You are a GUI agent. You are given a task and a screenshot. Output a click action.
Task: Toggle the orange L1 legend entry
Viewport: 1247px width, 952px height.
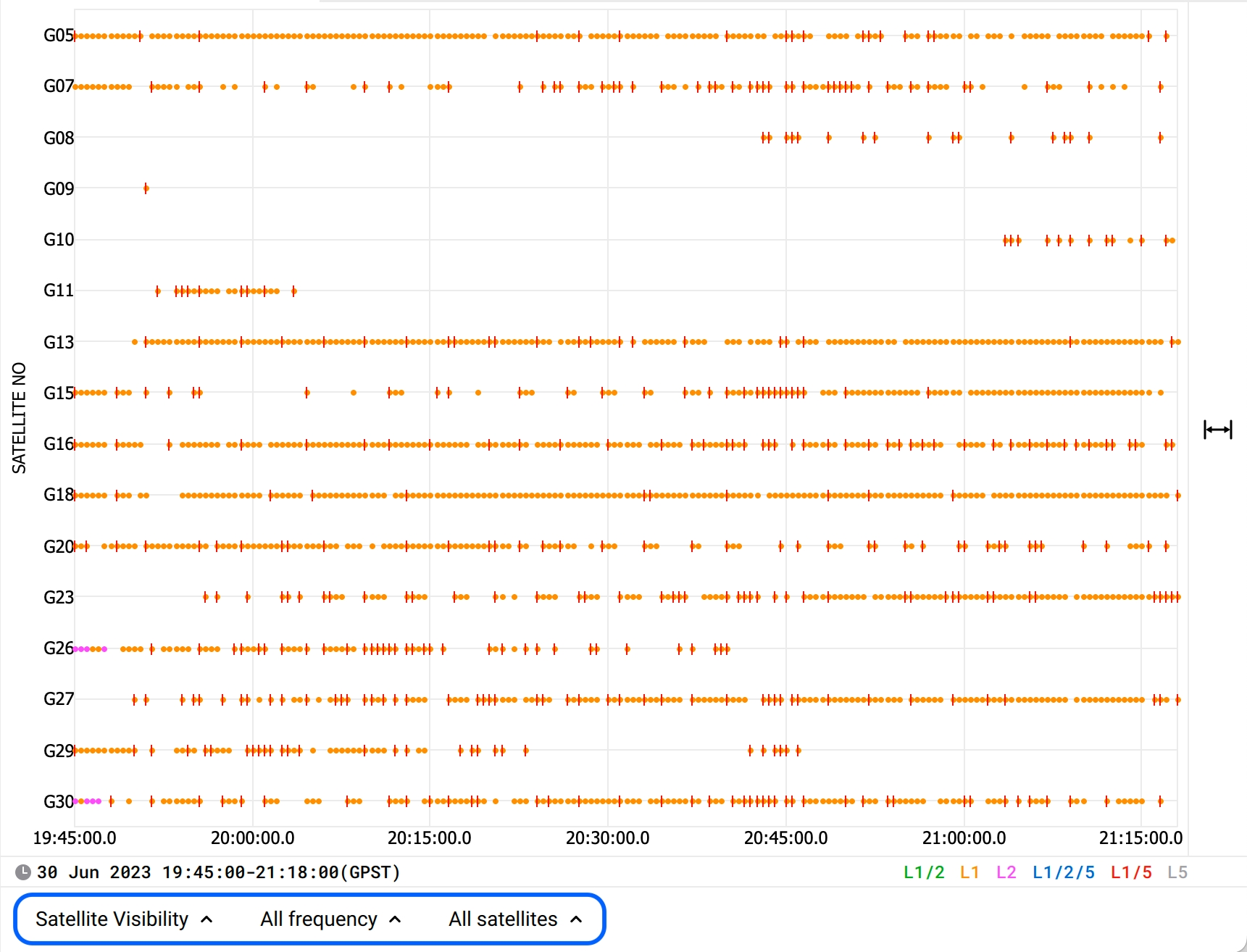click(969, 872)
